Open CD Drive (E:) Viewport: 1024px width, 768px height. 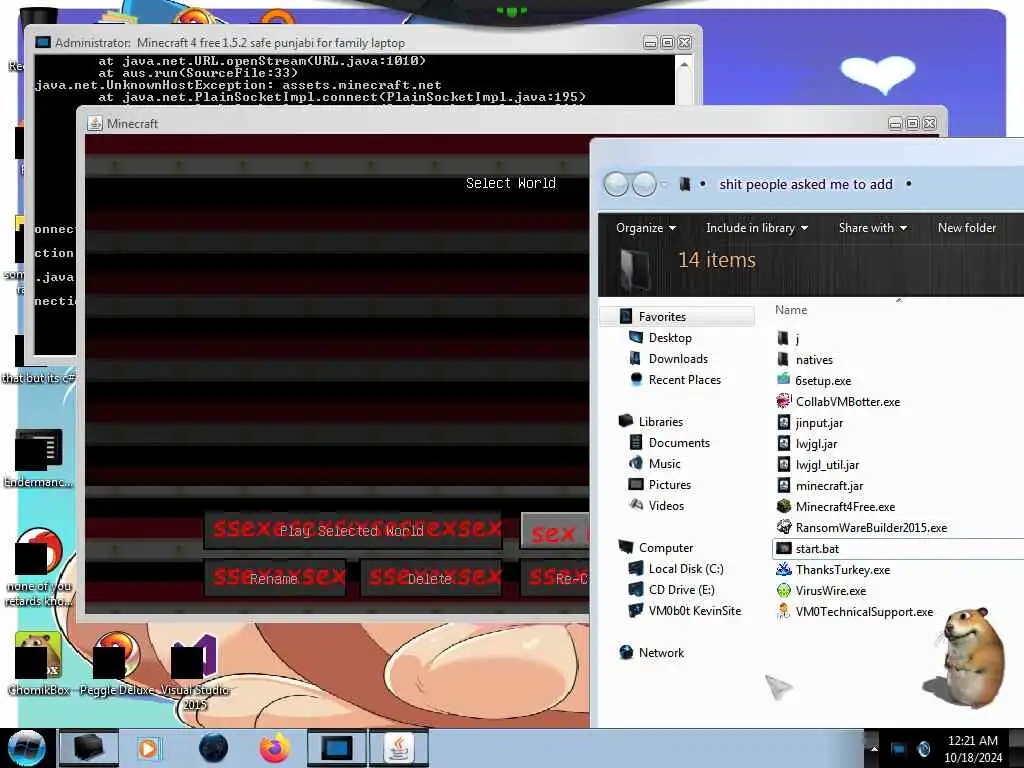[681, 590]
